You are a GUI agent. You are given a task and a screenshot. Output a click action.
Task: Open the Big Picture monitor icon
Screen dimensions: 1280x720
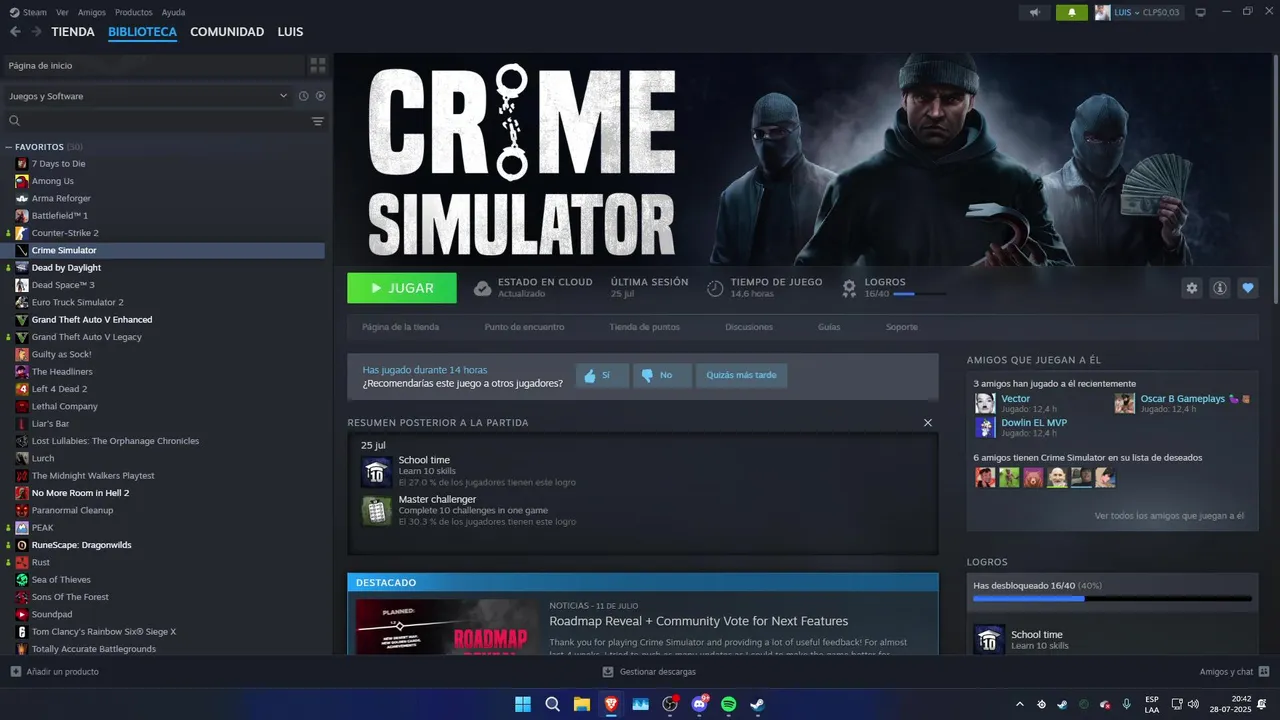[1200, 12]
